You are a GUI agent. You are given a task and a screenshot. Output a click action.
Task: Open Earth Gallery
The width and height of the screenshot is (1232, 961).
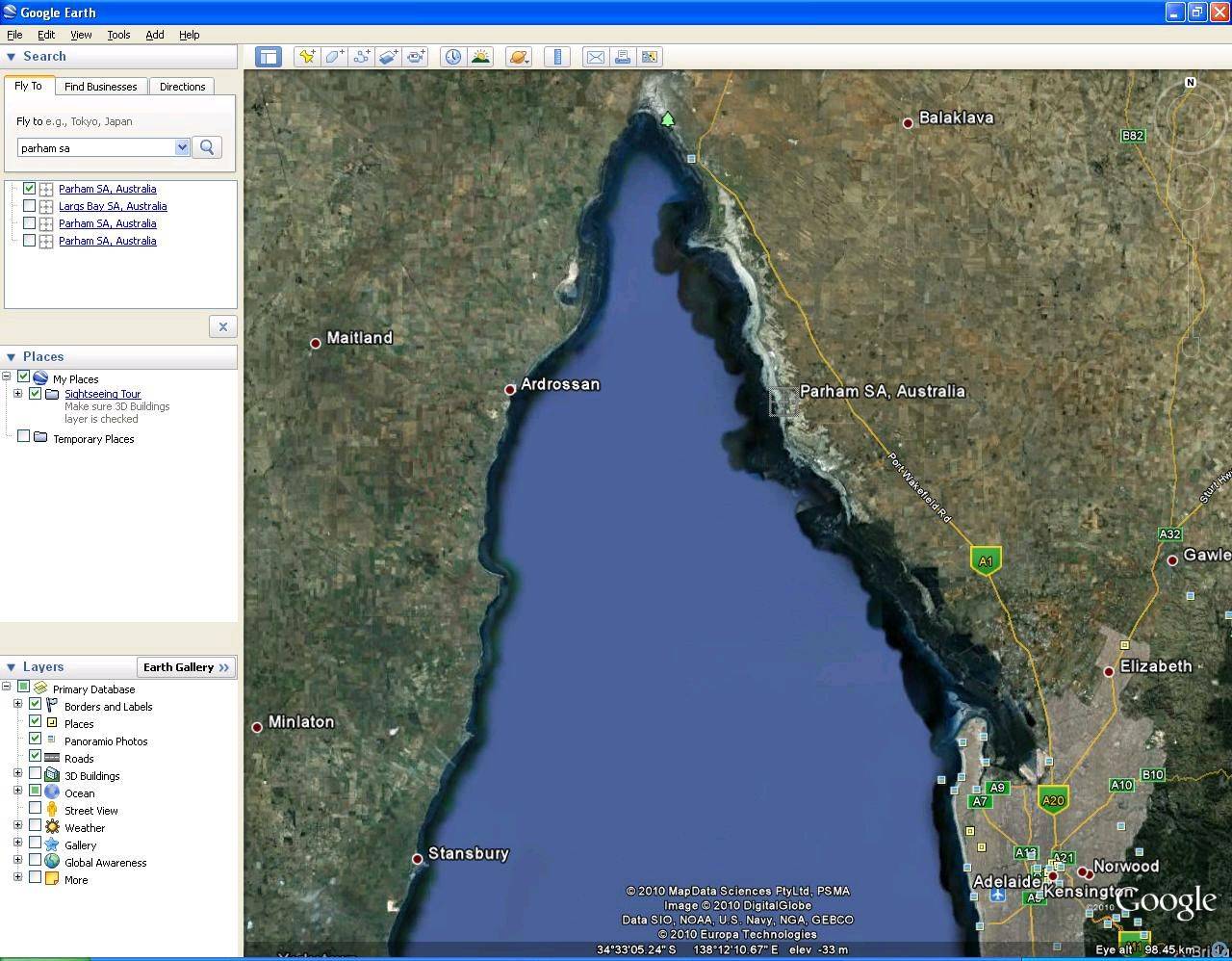point(187,667)
